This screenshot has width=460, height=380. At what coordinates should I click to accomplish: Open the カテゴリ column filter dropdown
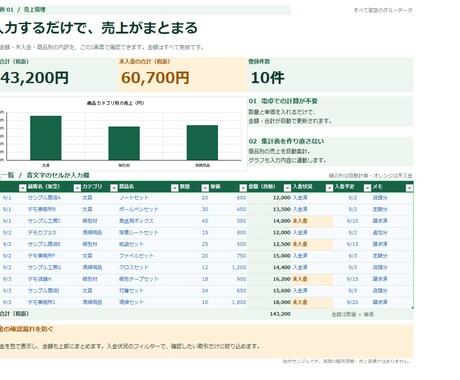[x=114, y=188]
